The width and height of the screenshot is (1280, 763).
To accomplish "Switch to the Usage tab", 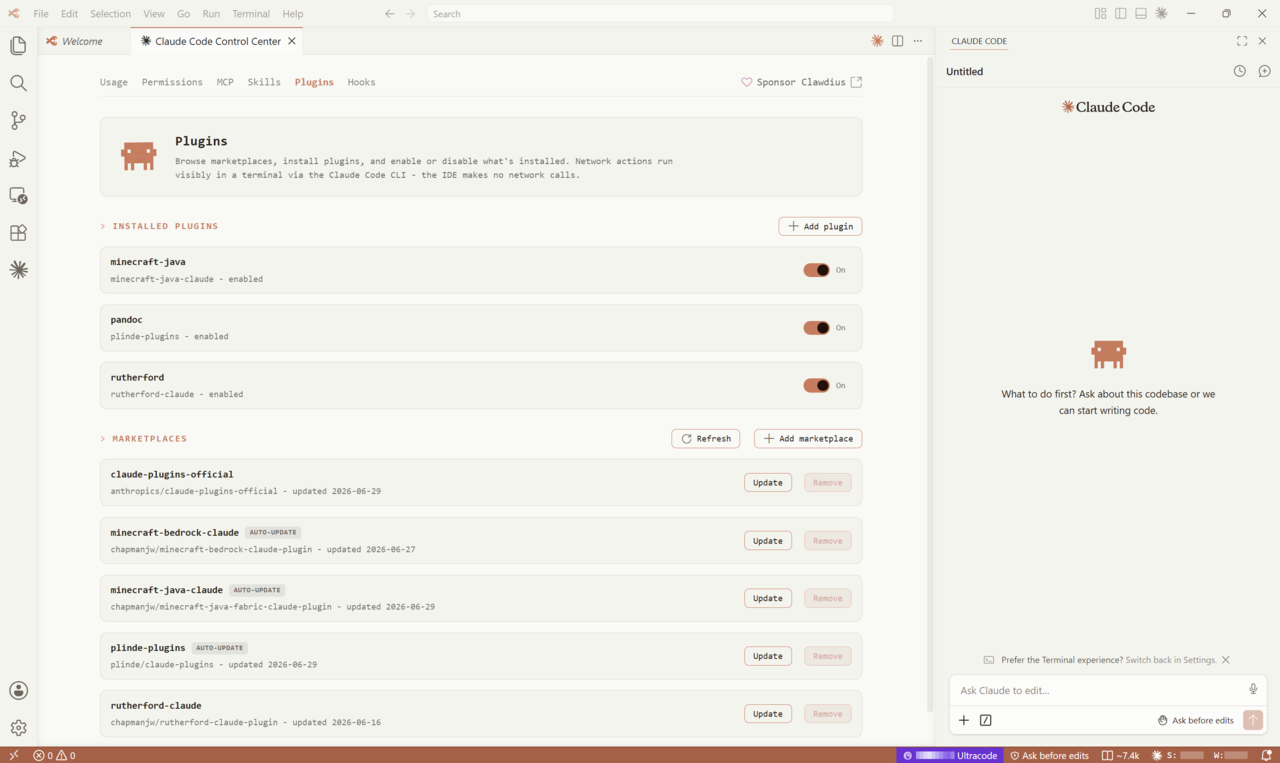I will [114, 82].
